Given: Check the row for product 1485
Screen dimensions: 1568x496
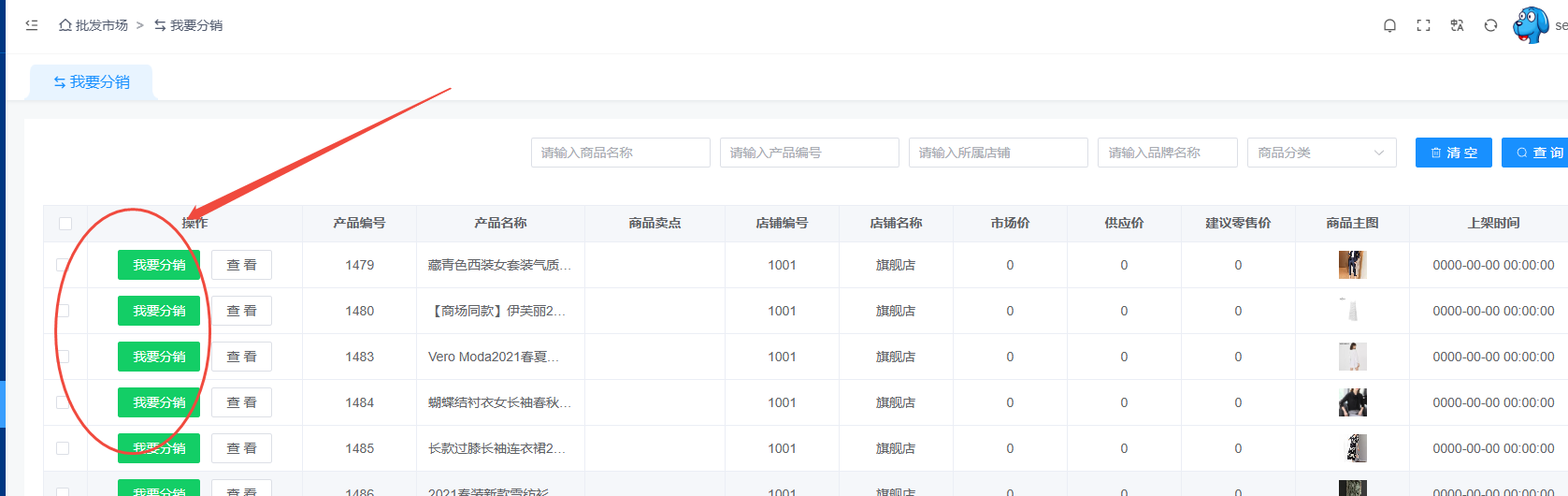Looking at the screenshot, I should tap(63, 448).
